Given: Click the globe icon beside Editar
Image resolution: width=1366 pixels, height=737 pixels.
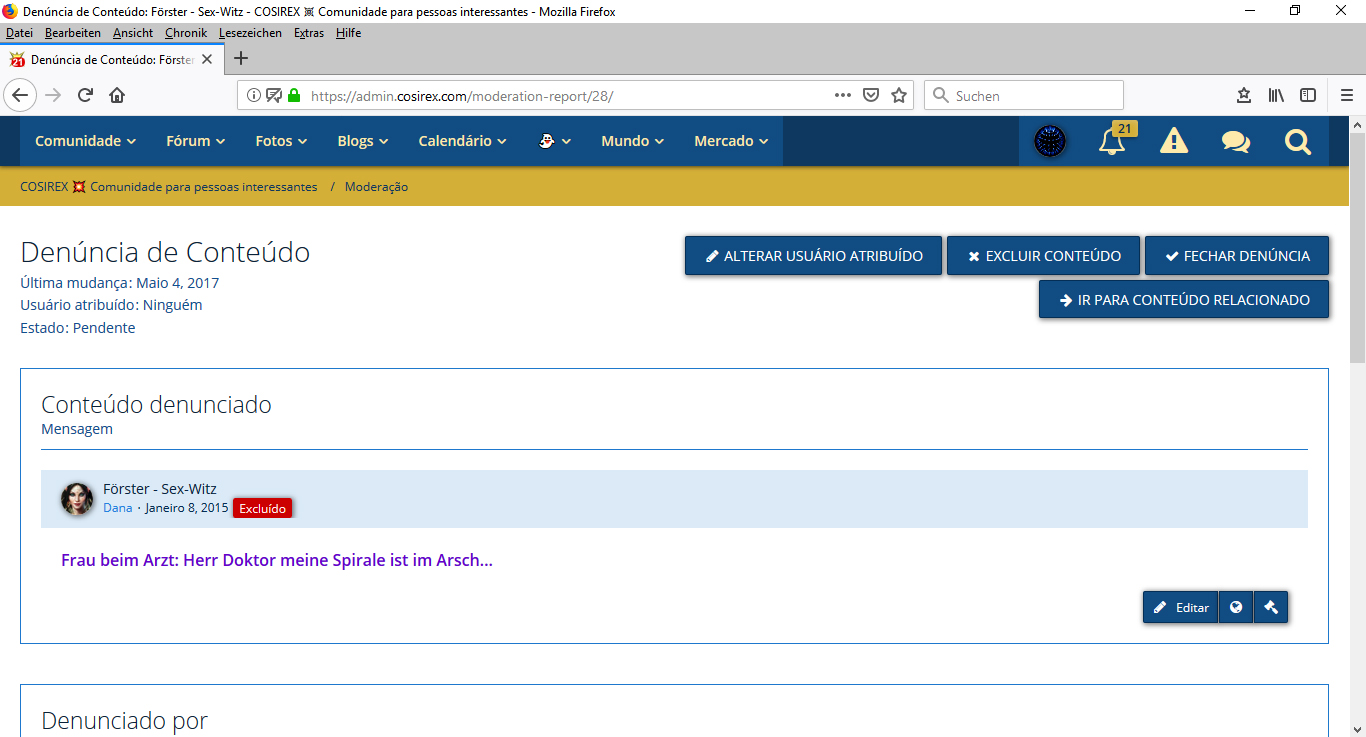Looking at the screenshot, I should (1236, 607).
